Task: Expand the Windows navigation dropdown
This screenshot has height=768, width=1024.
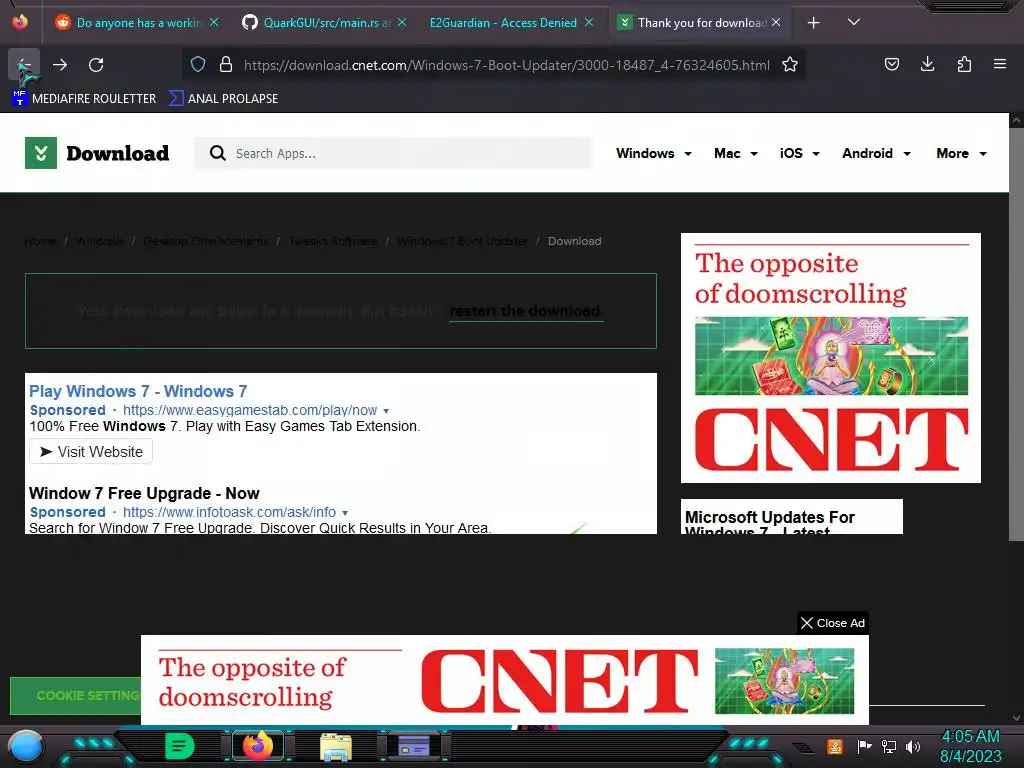Action: click(654, 153)
